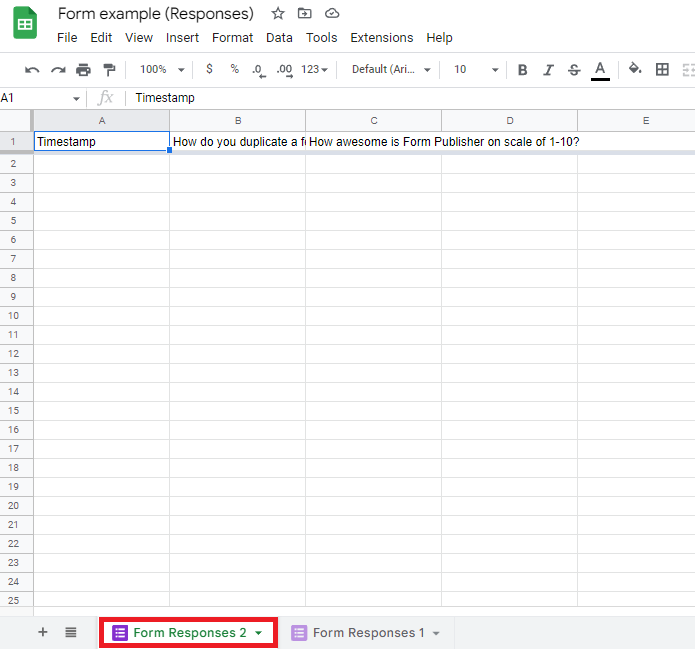
Task: Open the File menu
Action: tap(67, 38)
